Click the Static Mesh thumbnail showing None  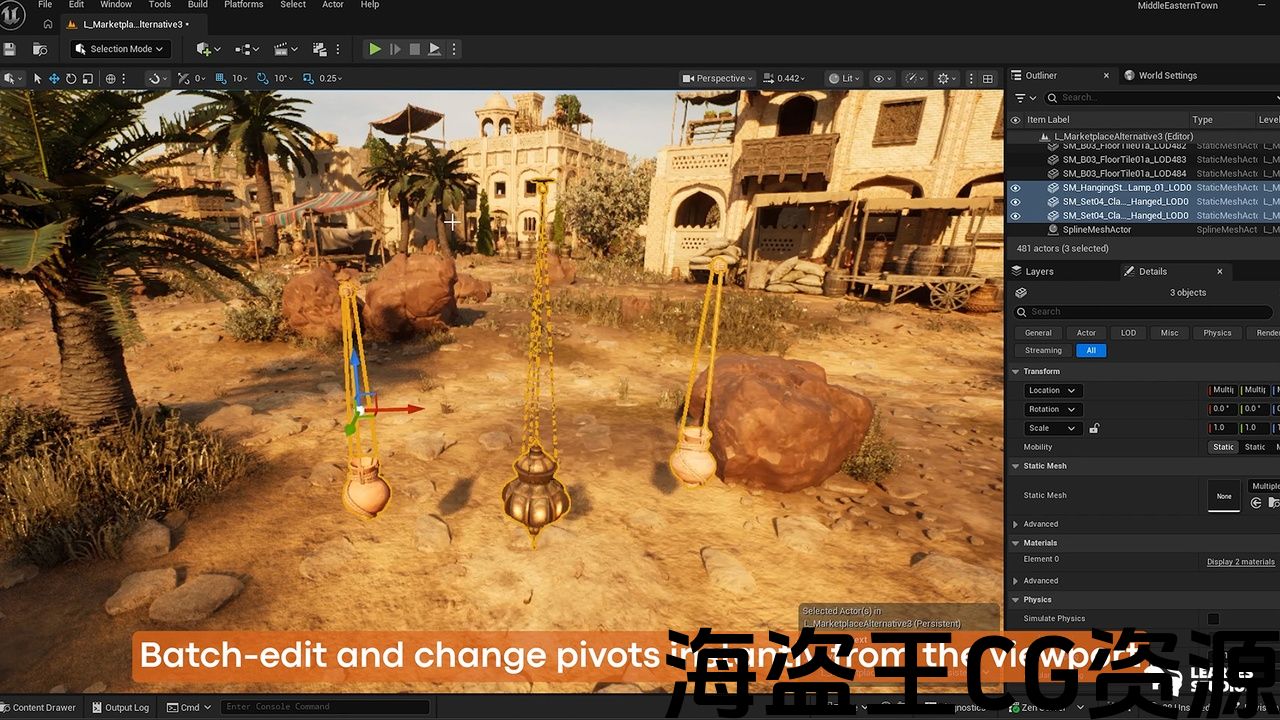coord(1224,495)
